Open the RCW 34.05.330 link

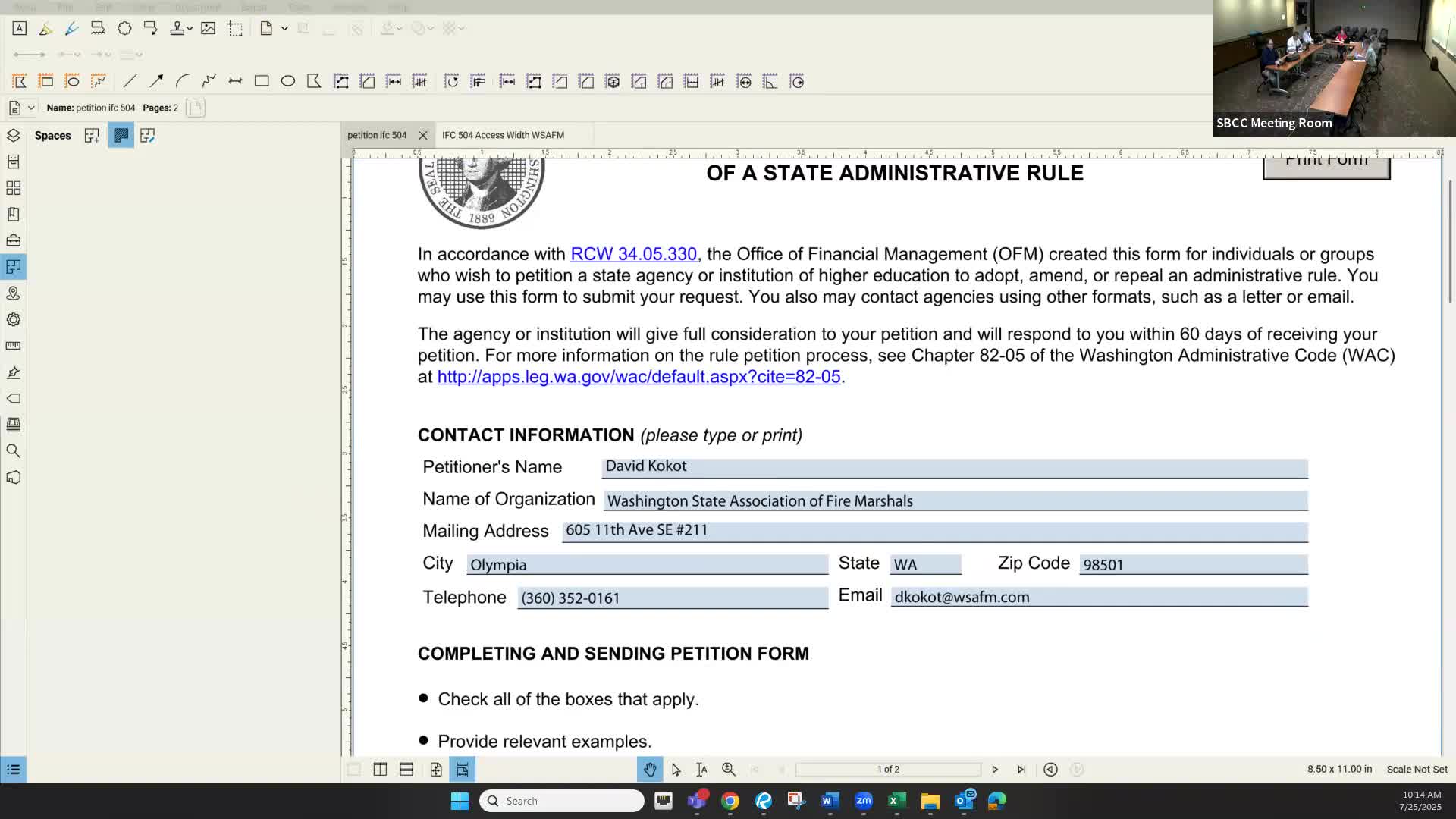pyautogui.click(x=633, y=254)
